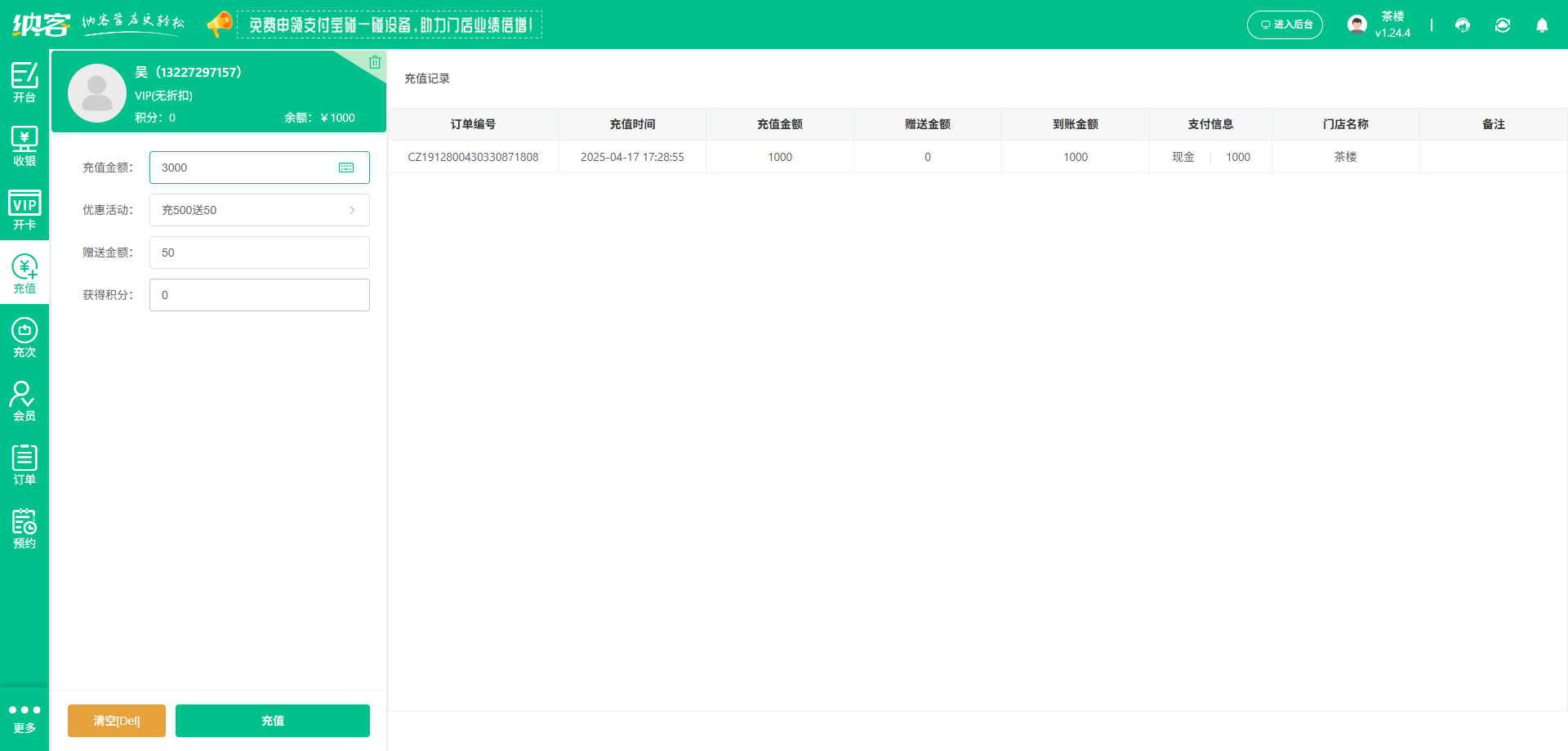Open the 充次 sidebar icon
The height and width of the screenshot is (751, 1568).
24,336
